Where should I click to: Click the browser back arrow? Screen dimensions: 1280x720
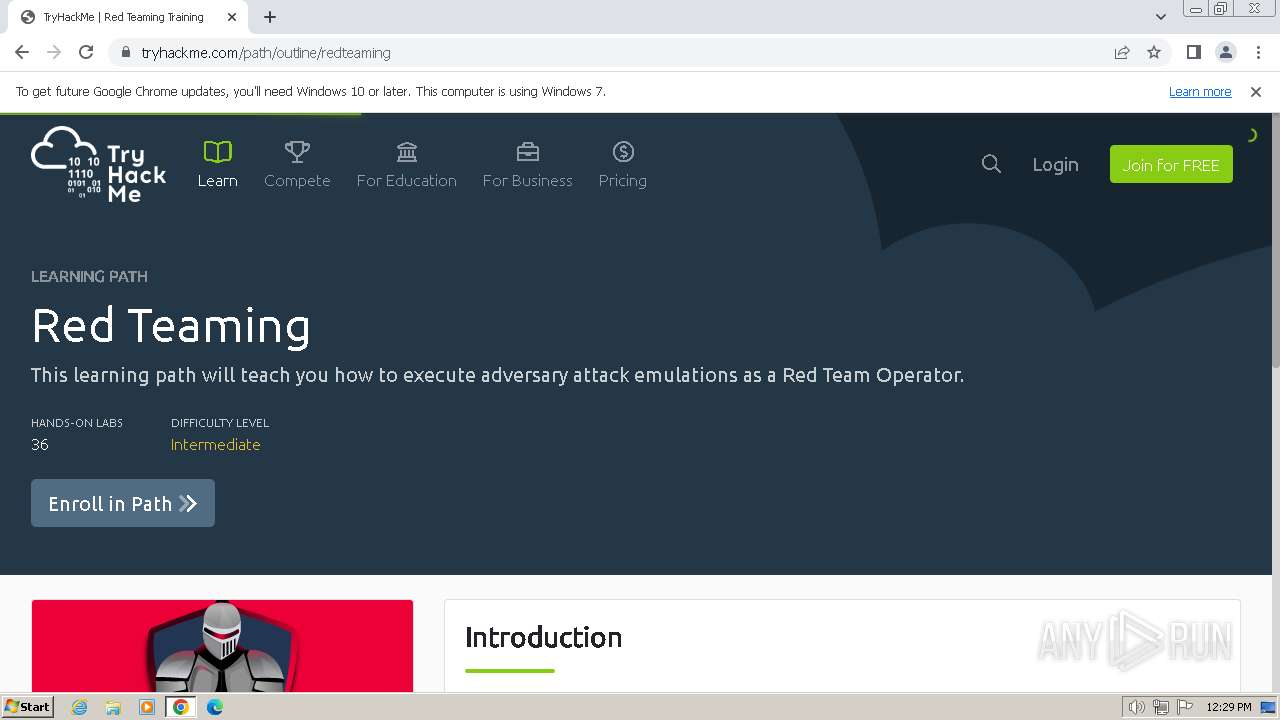click(22, 52)
